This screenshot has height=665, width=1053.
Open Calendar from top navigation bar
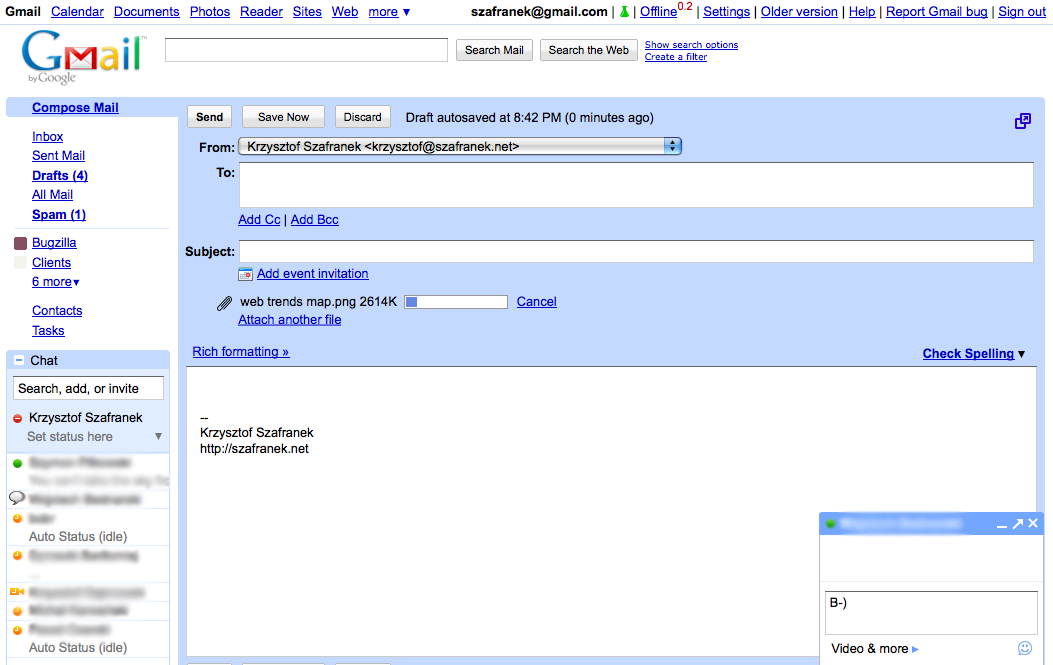77,12
